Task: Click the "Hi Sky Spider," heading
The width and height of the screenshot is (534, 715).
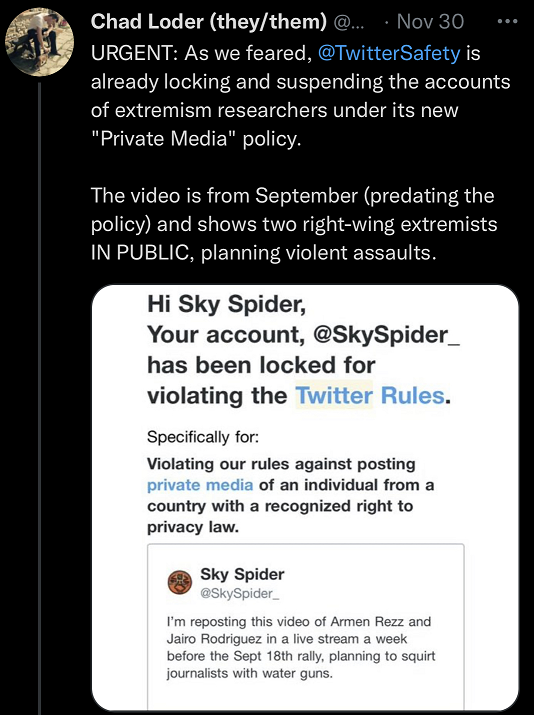Action: pyautogui.click(x=227, y=304)
